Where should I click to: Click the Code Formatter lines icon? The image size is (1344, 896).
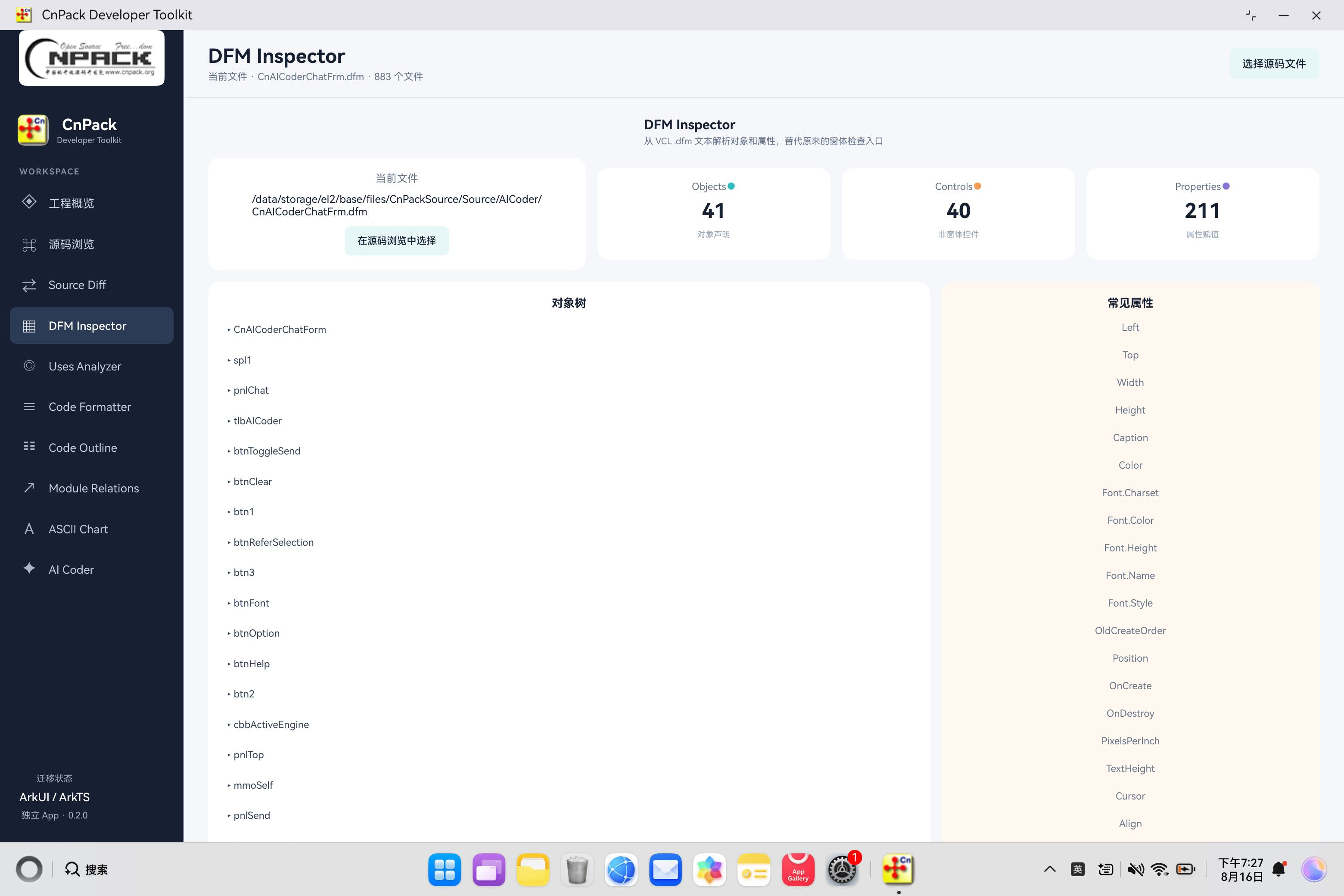click(x=29, y=406)
